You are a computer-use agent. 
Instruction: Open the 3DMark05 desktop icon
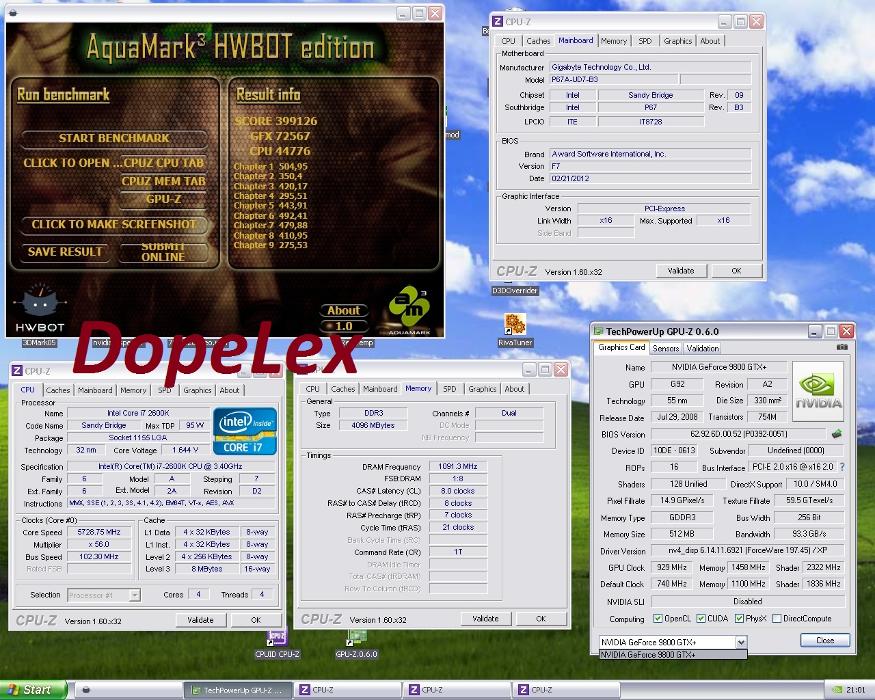pyautogui.click(x=39, y=342)
